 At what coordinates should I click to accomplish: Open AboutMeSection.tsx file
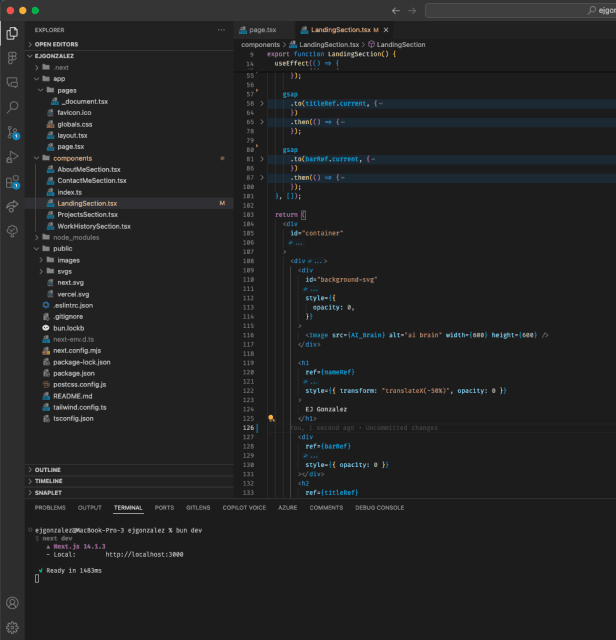click(x=129, y=169)
